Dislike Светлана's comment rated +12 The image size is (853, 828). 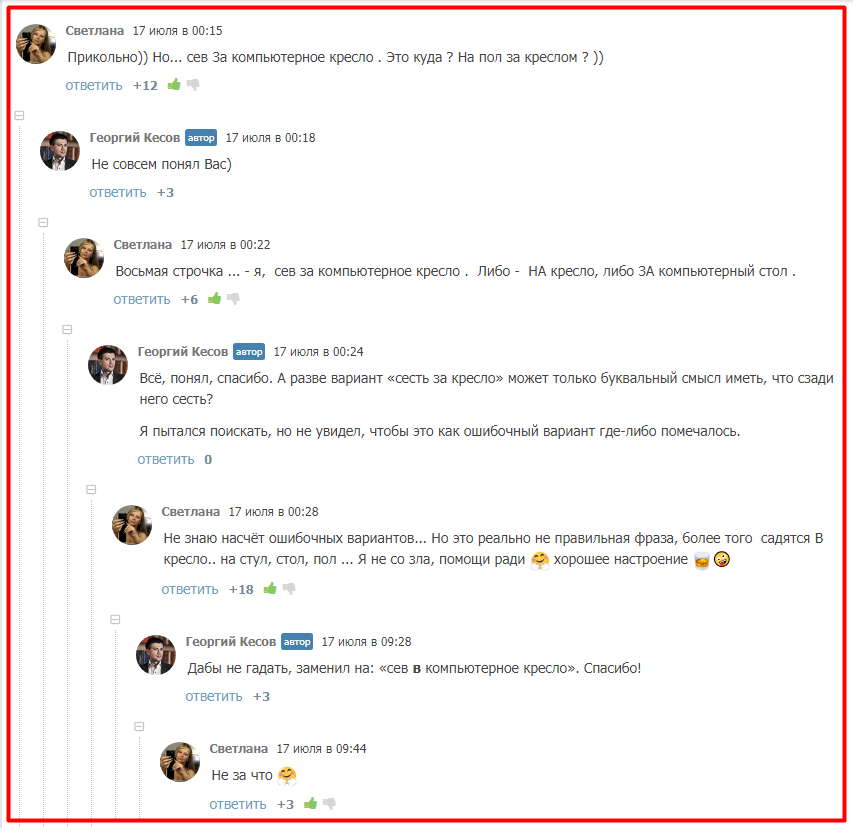[193, 85]
